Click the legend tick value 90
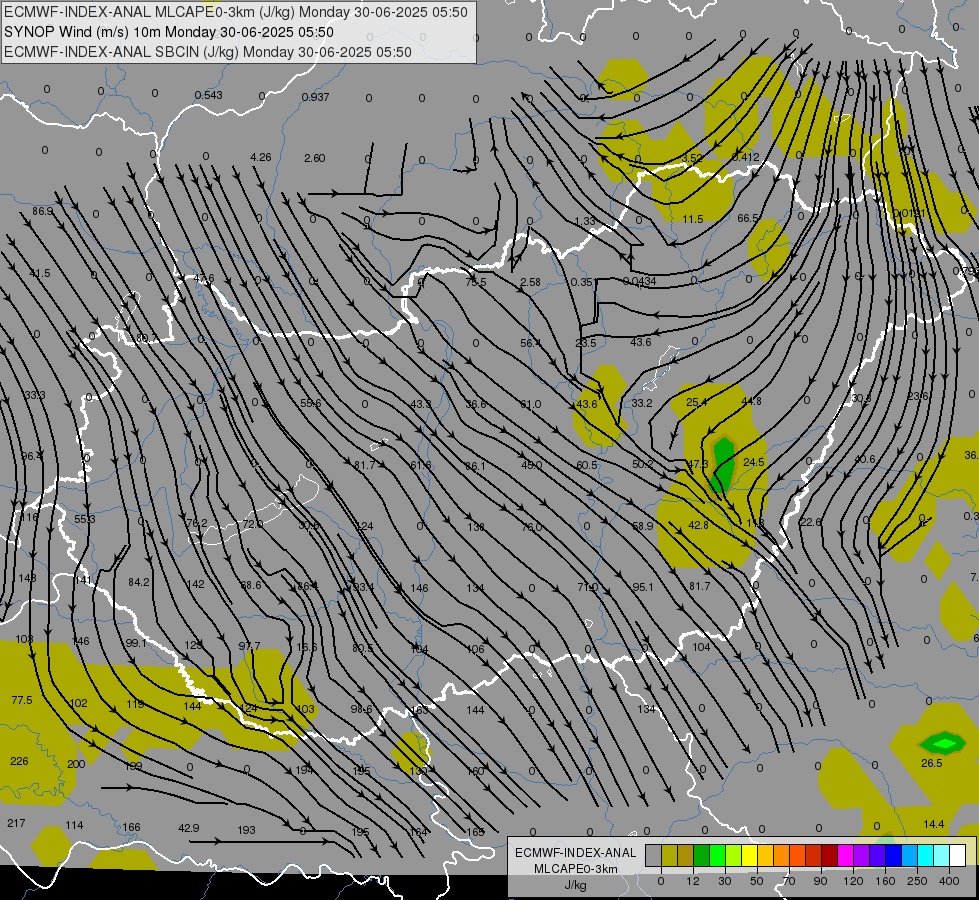Viewport: 979px width, 900px height. click(820, 881)
